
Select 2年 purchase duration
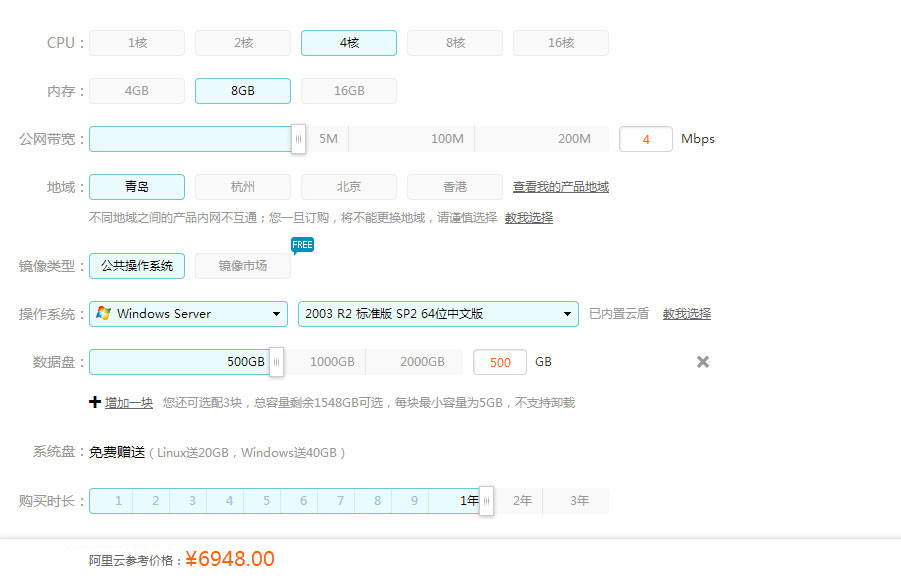(x=523, y=501)
